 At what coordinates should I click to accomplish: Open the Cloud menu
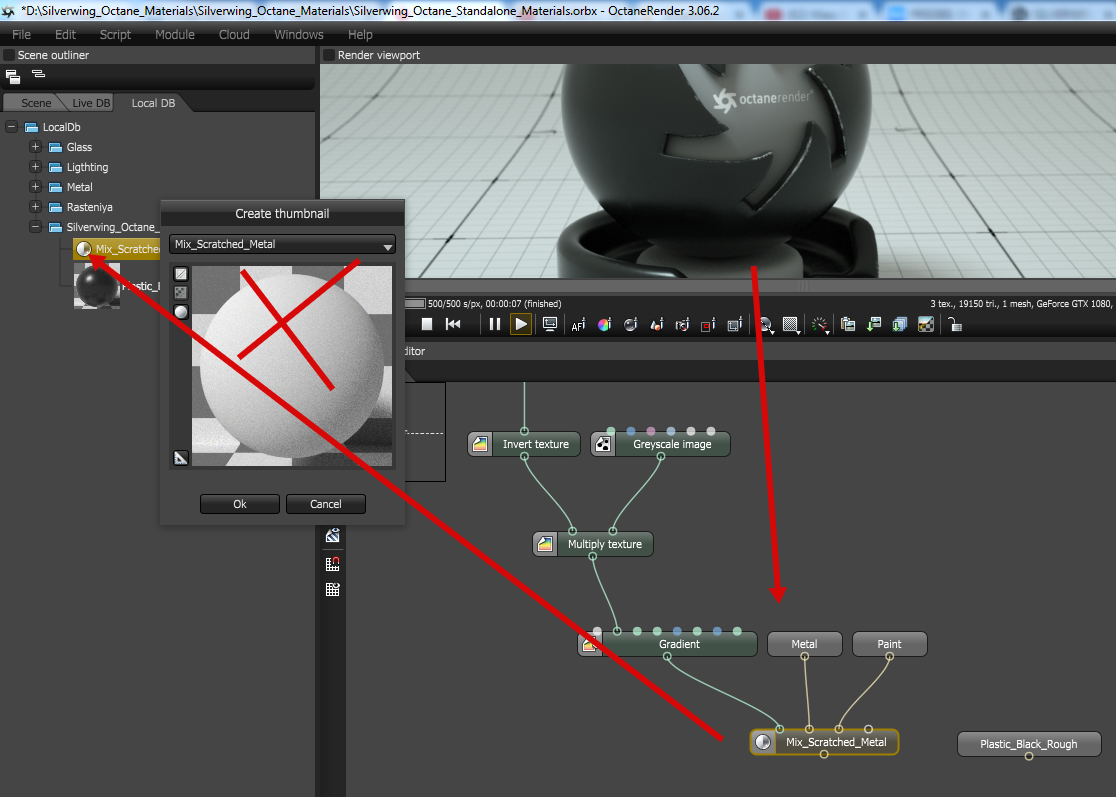coord(234,34)
